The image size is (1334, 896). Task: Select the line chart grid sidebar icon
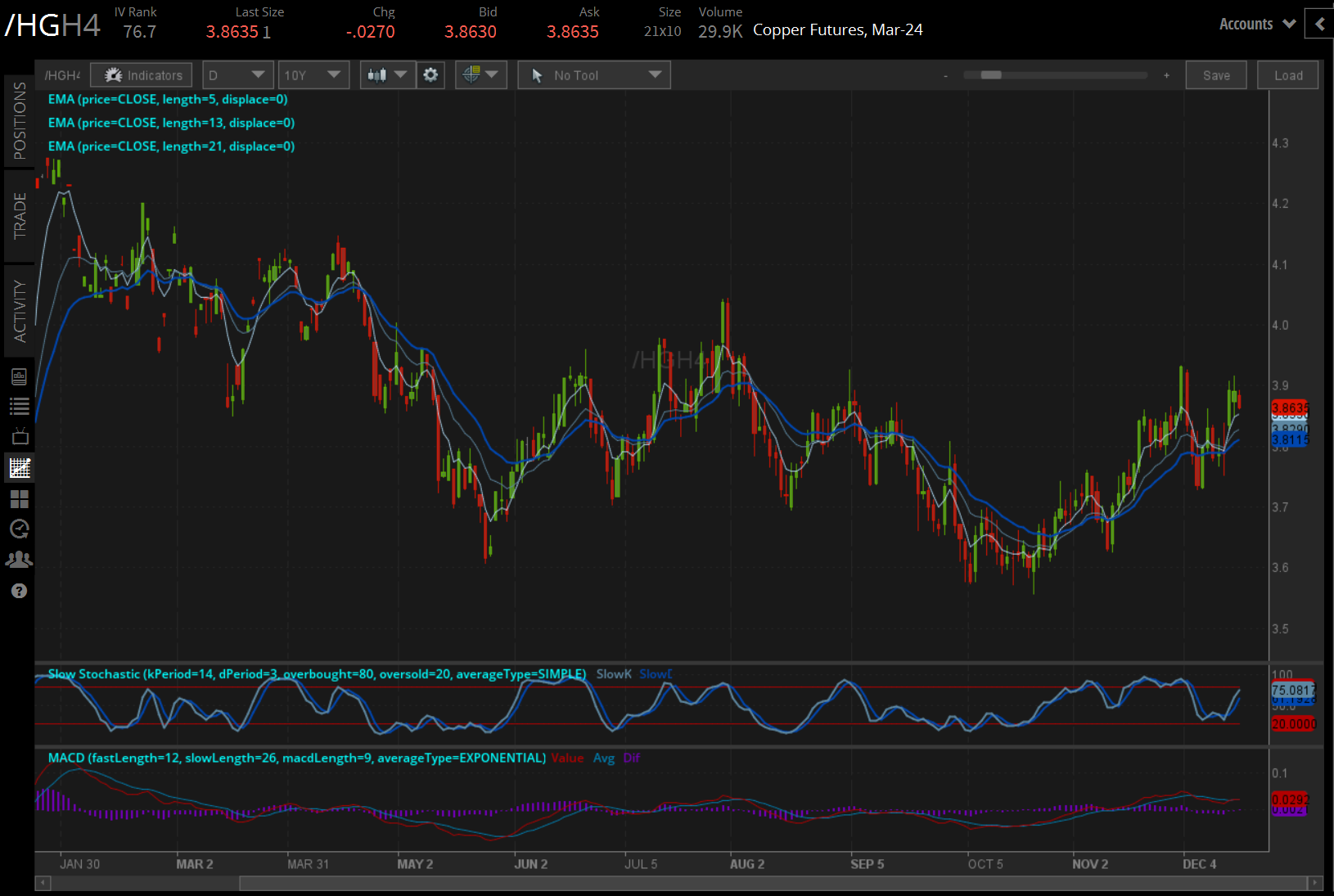[x=20, y=468]
